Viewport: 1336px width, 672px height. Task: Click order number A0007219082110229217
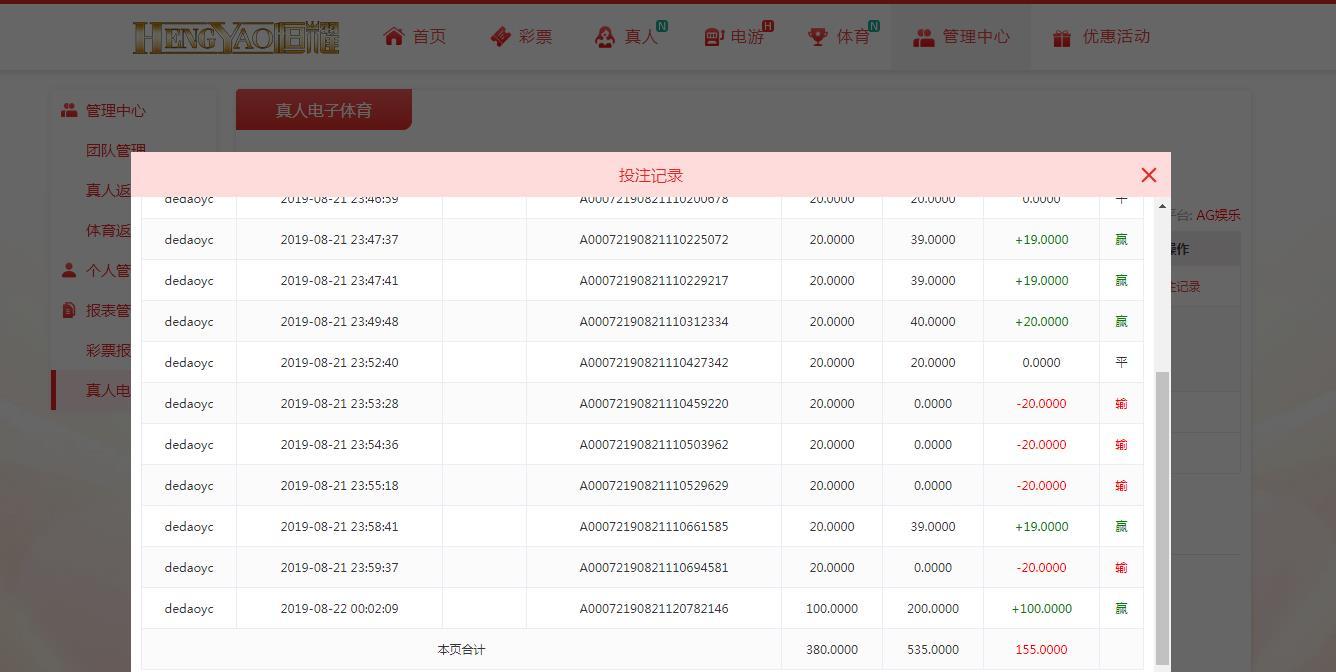(654, 281)
